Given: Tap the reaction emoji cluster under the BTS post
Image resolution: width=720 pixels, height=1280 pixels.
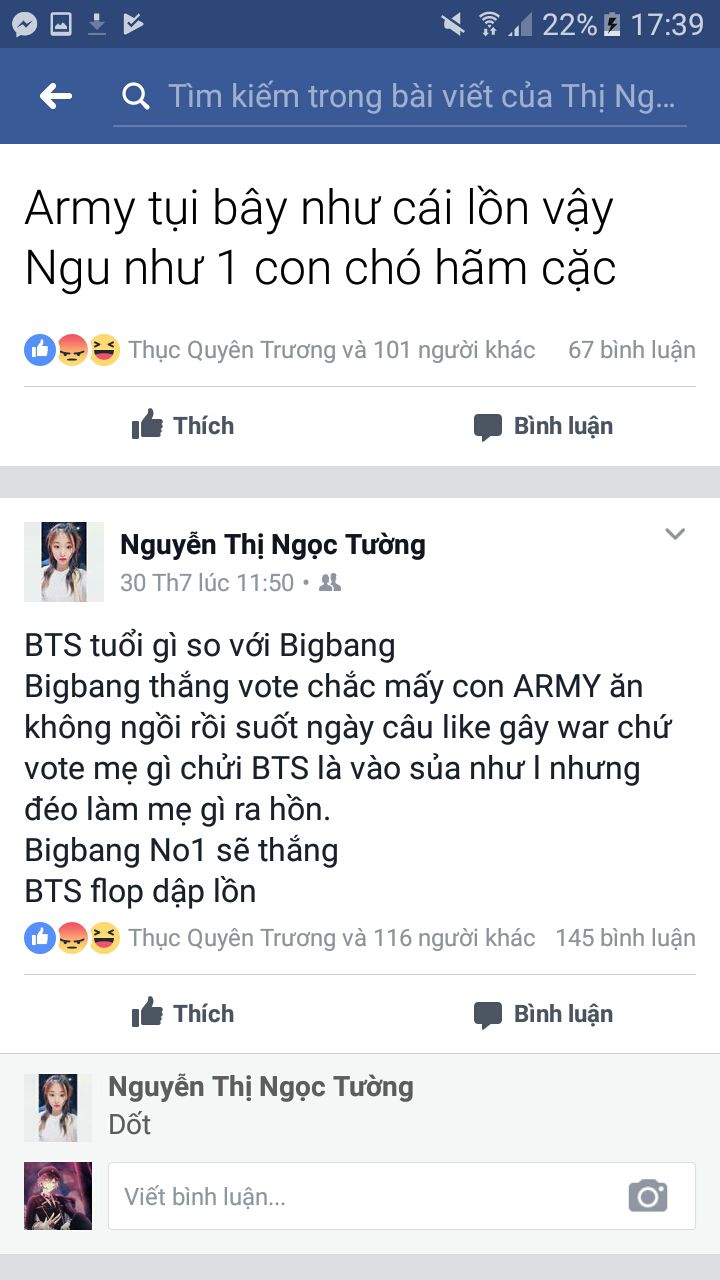Looking at the screenshot, I should (x=72, y=938).
